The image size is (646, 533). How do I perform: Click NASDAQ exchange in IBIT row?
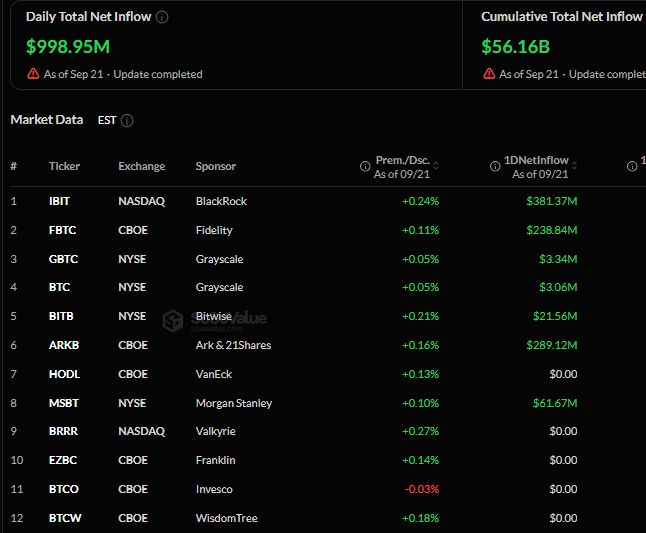[x=142, y=201]
